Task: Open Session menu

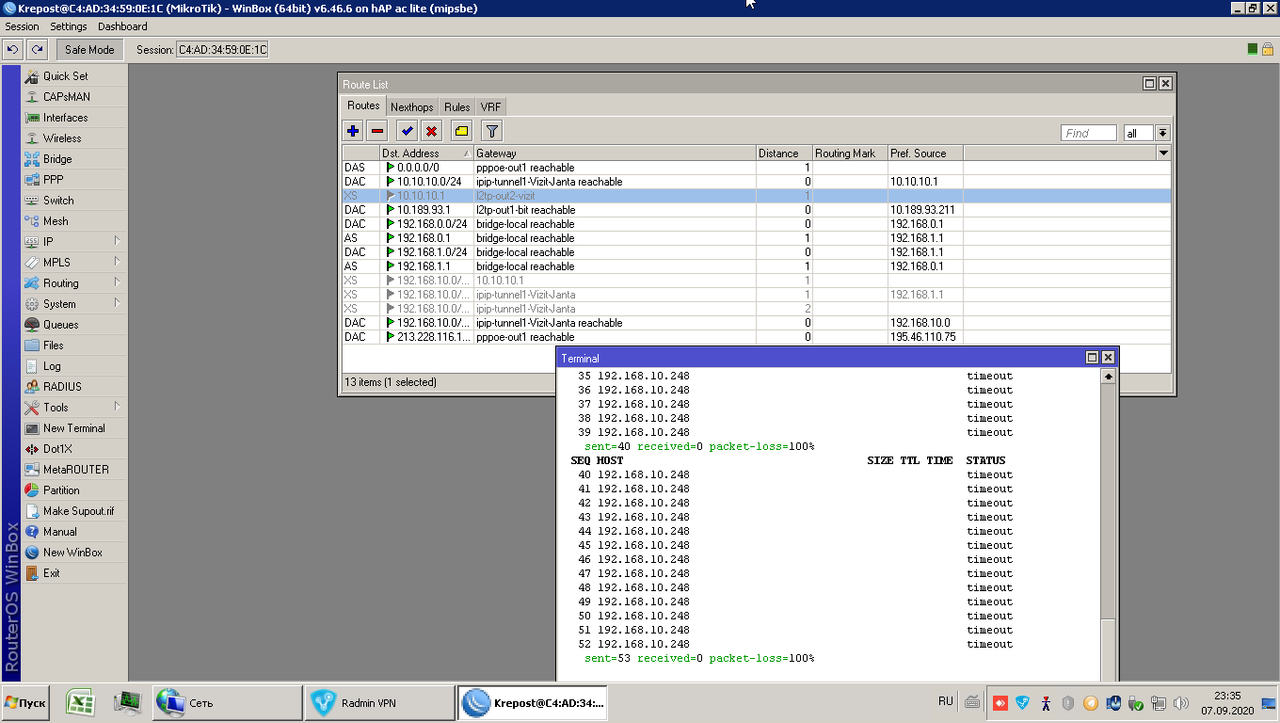Action: click(x=22, y=26)
